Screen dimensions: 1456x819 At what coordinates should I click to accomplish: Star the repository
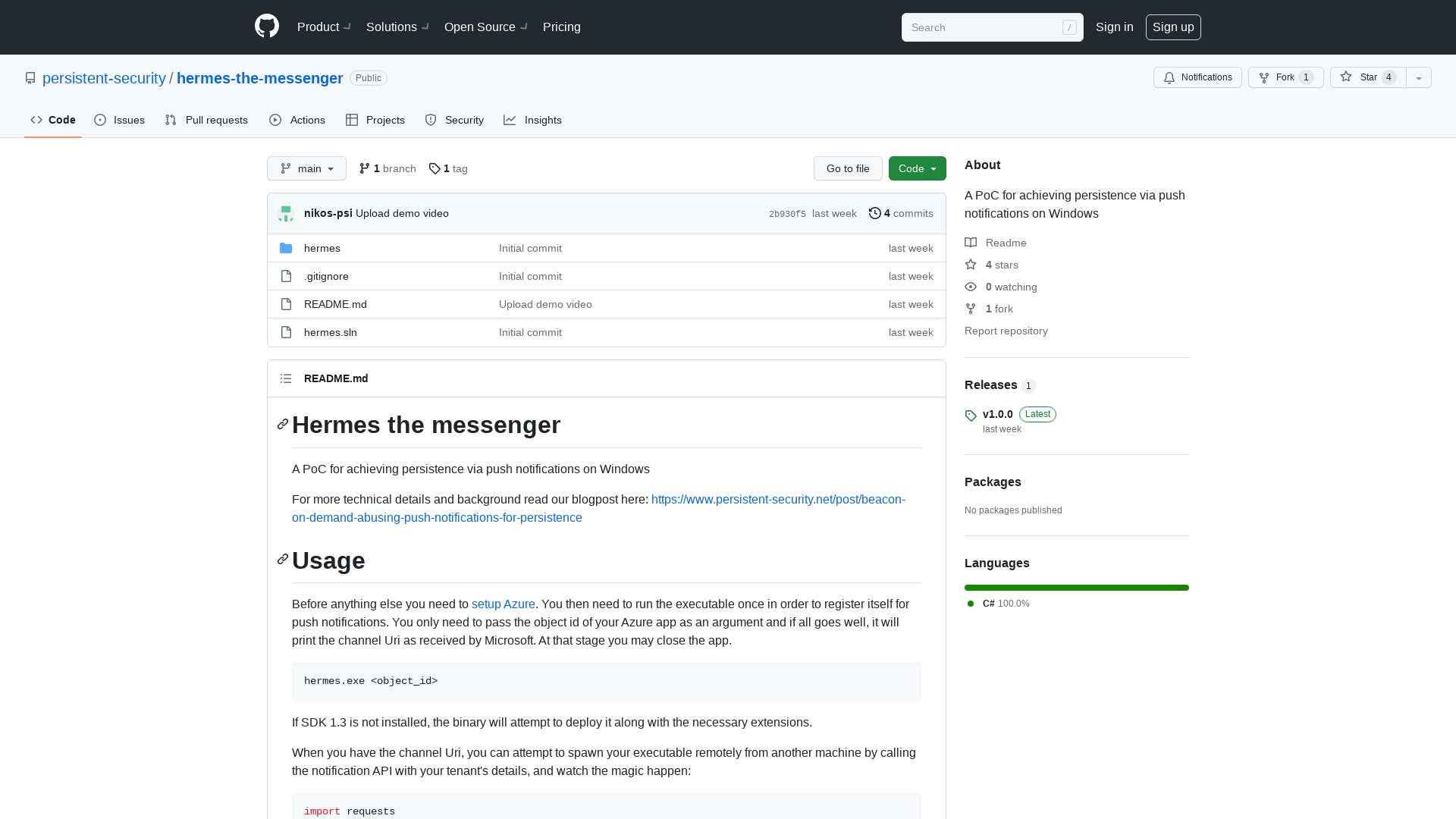(1368, 77)
